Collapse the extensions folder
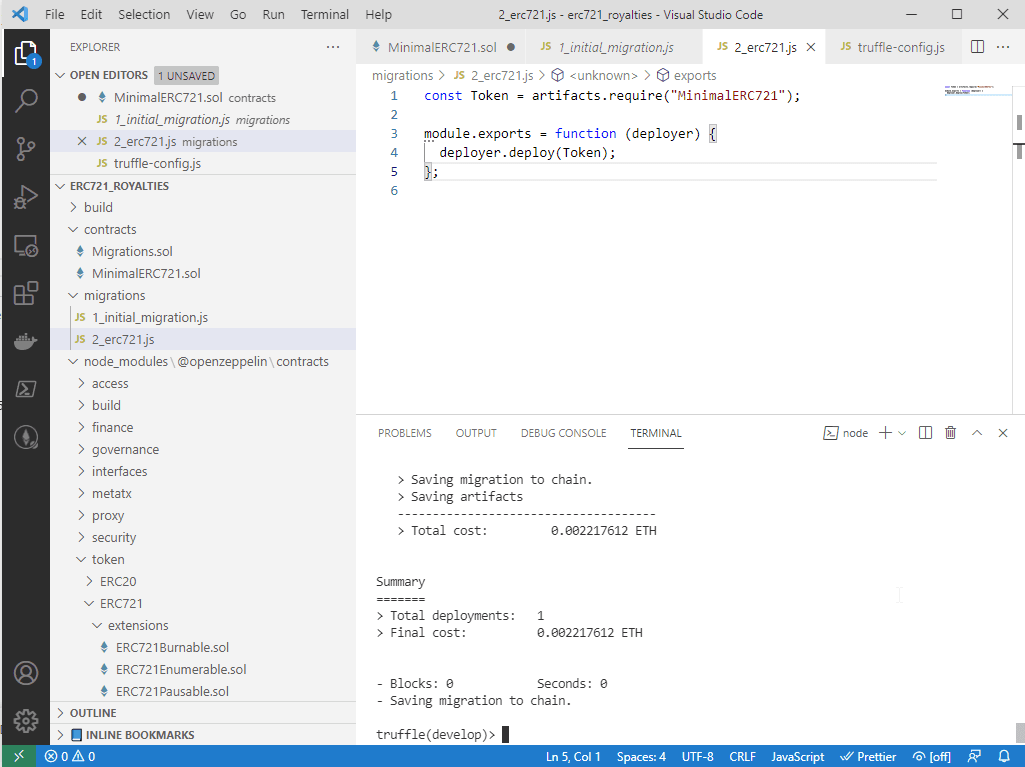 coord(97,625)
